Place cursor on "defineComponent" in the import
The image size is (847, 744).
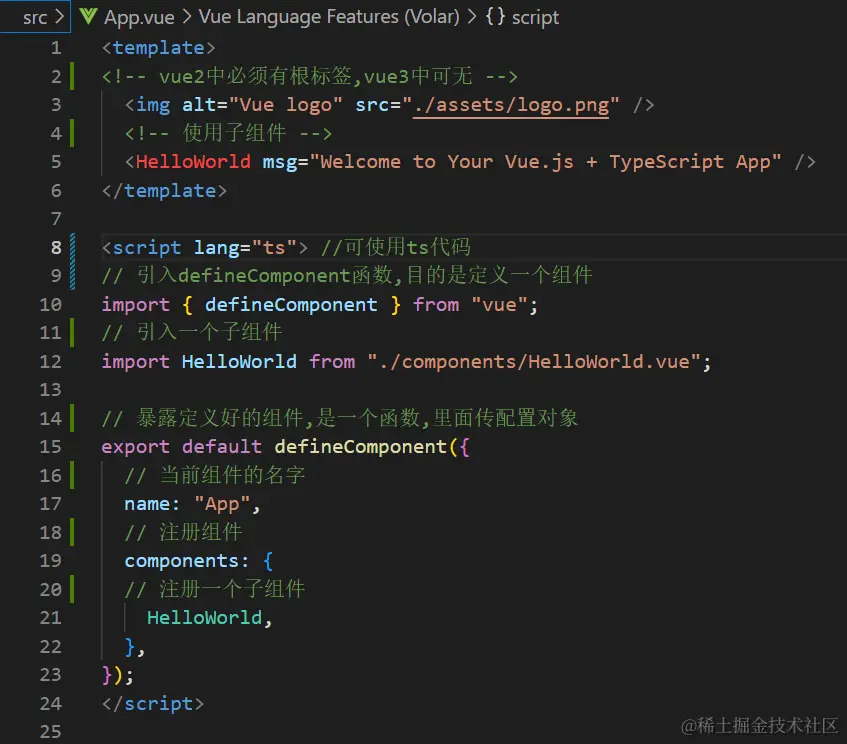[290, 304]
